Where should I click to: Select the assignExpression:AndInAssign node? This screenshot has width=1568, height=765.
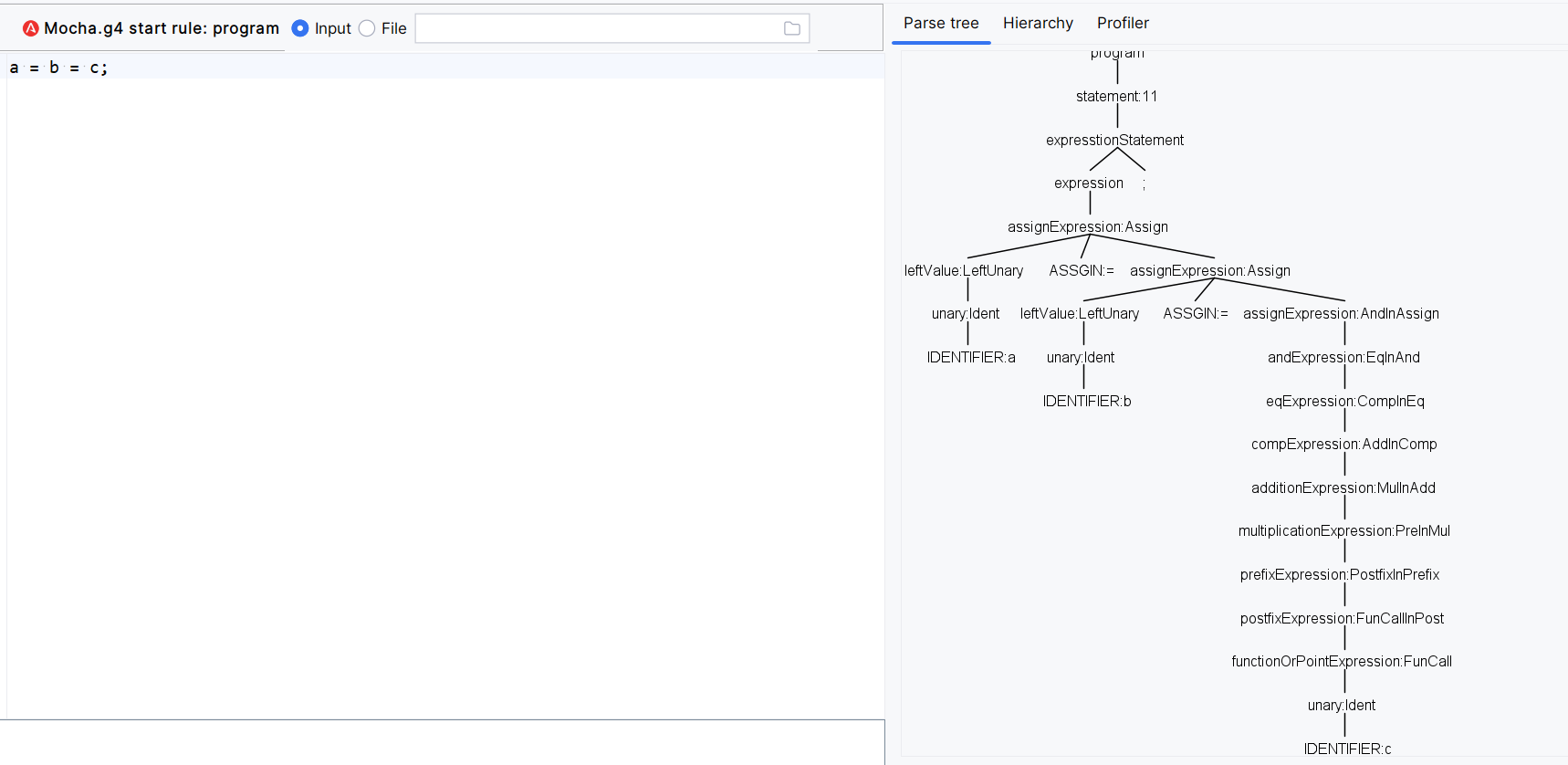[x=1341, y=313]
